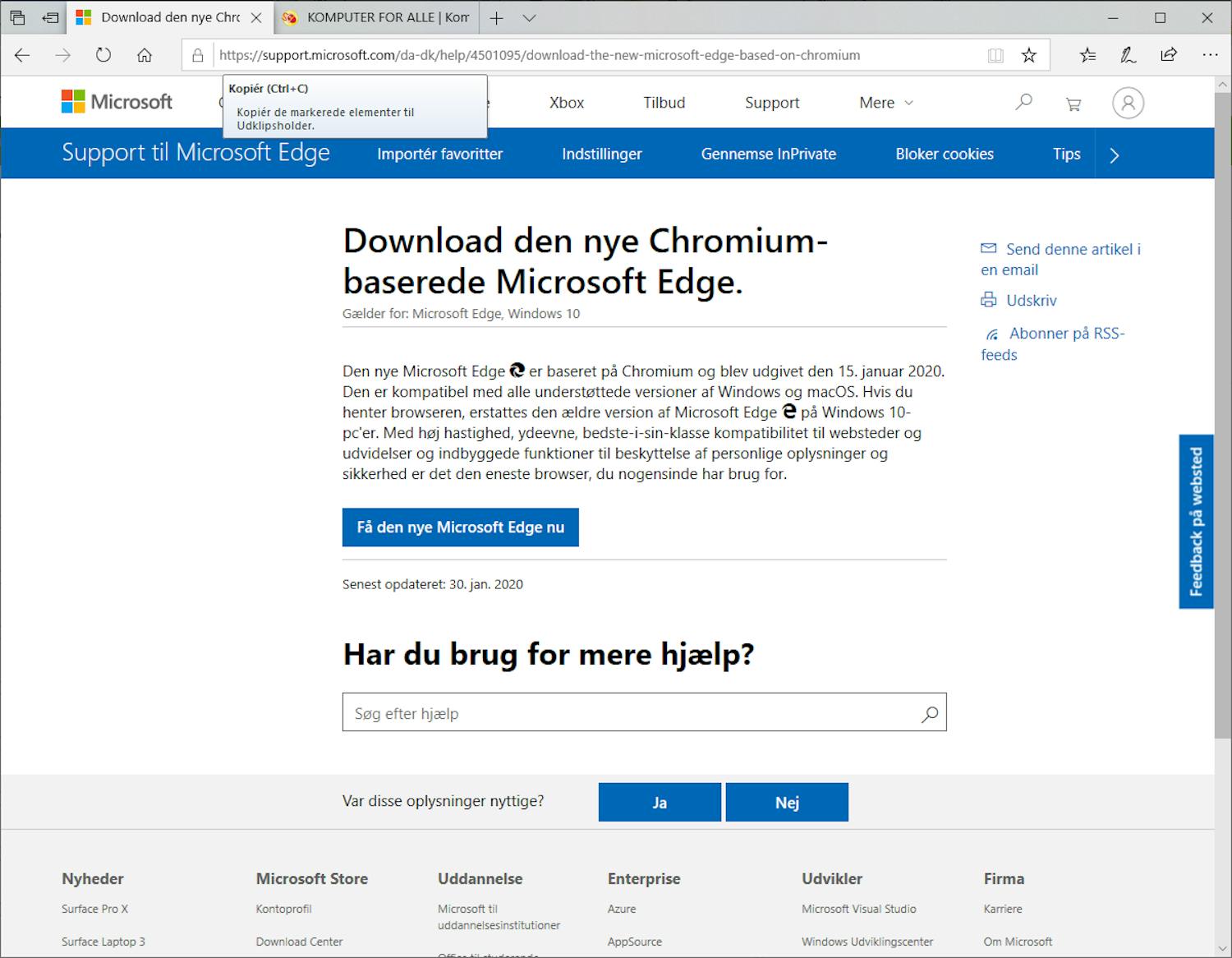
Task: Open Download Center footer link
Action: 299,942
